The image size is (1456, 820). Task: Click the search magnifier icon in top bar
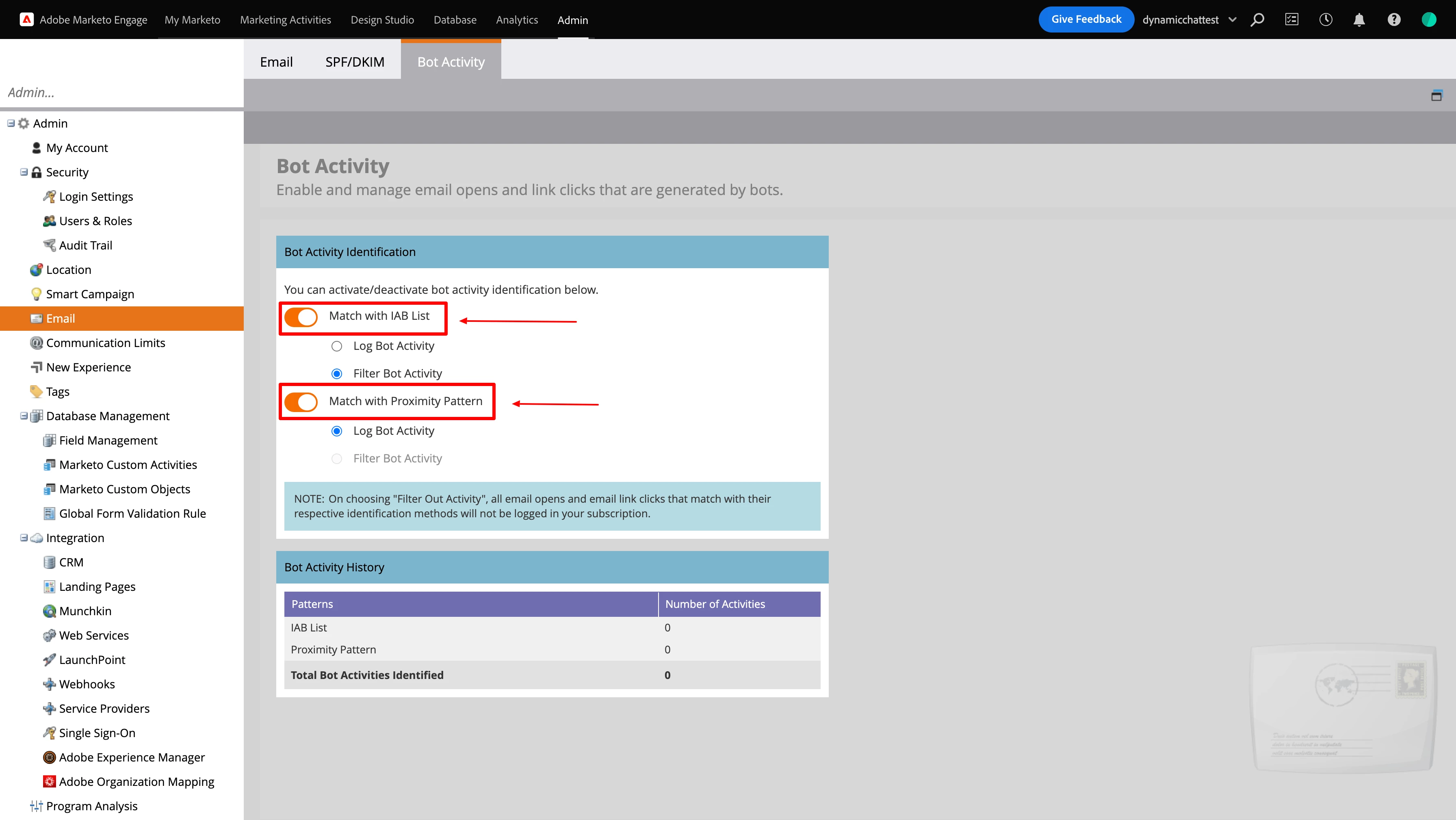point(1257,20)
